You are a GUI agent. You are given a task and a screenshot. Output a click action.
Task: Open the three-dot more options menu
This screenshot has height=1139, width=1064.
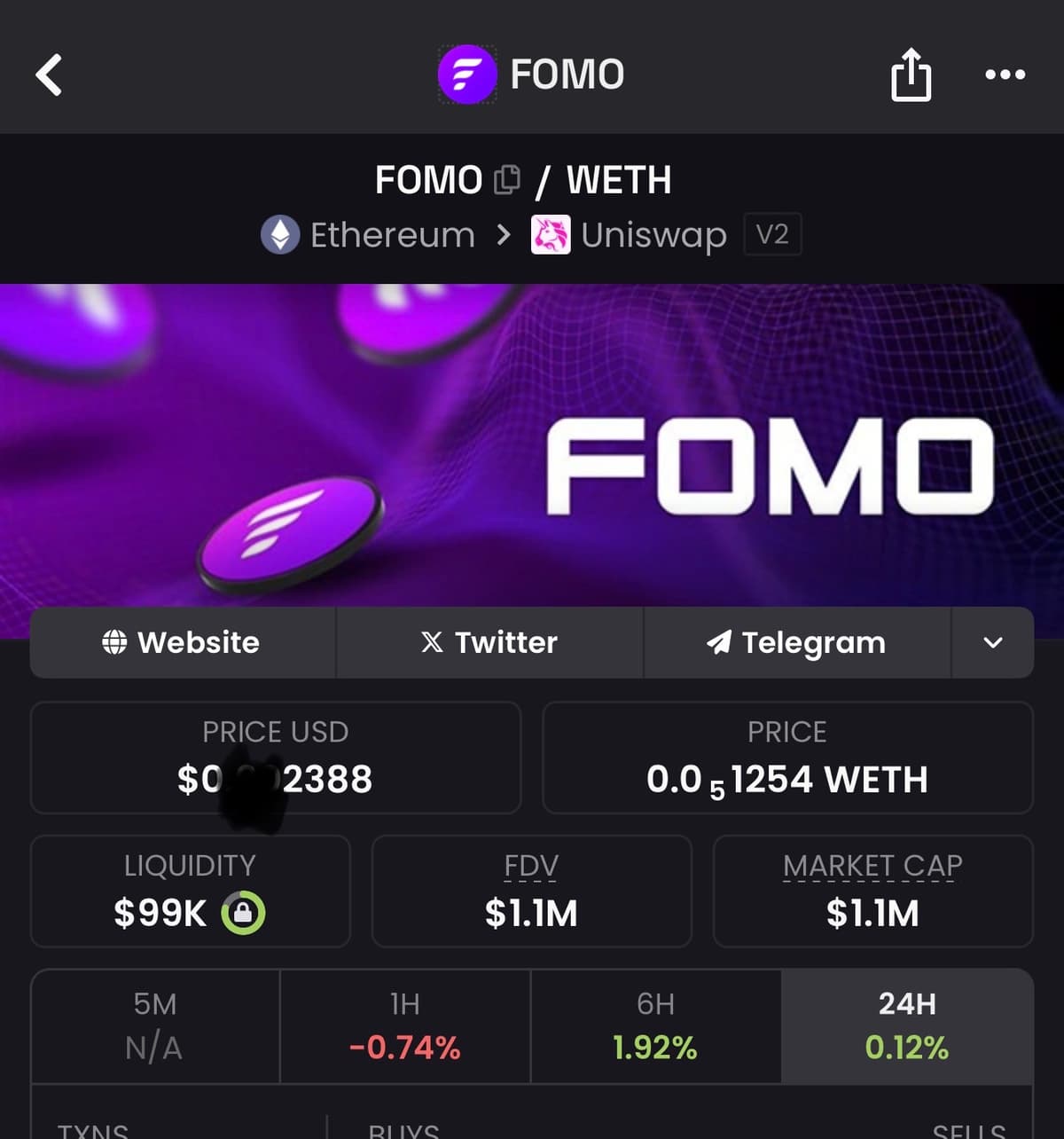[x=1005, y=75]
